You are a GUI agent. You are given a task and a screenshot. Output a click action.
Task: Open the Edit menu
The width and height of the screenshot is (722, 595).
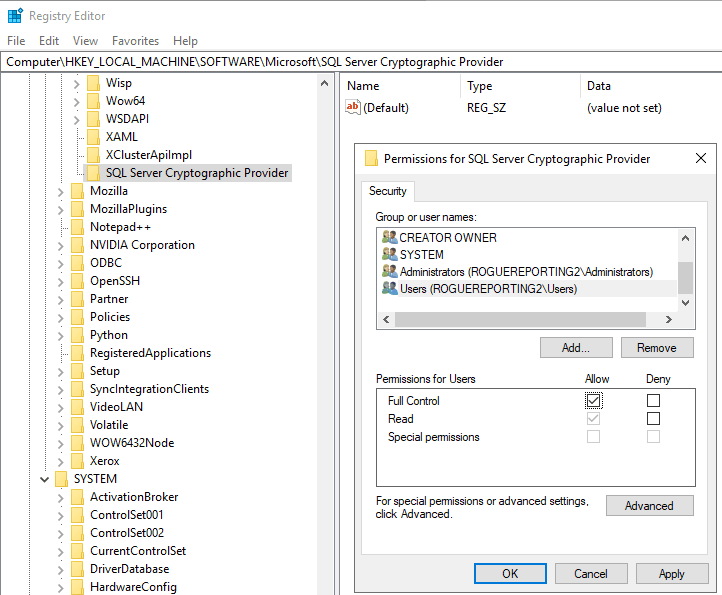[49, 41]
